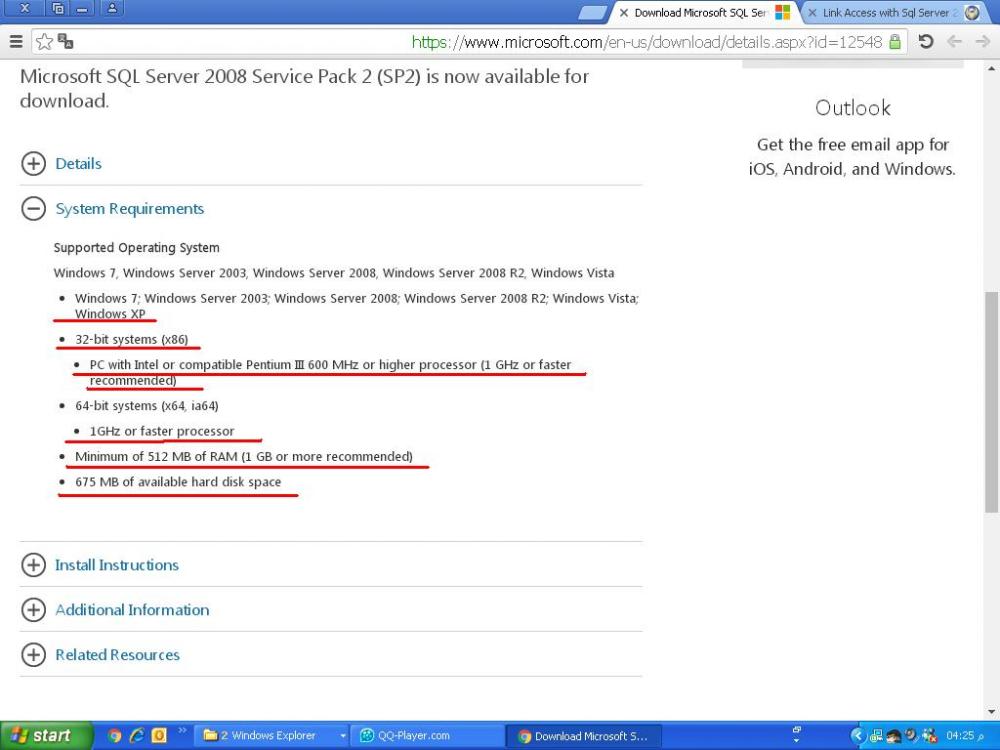Go forward to next page

click(983, 42)
